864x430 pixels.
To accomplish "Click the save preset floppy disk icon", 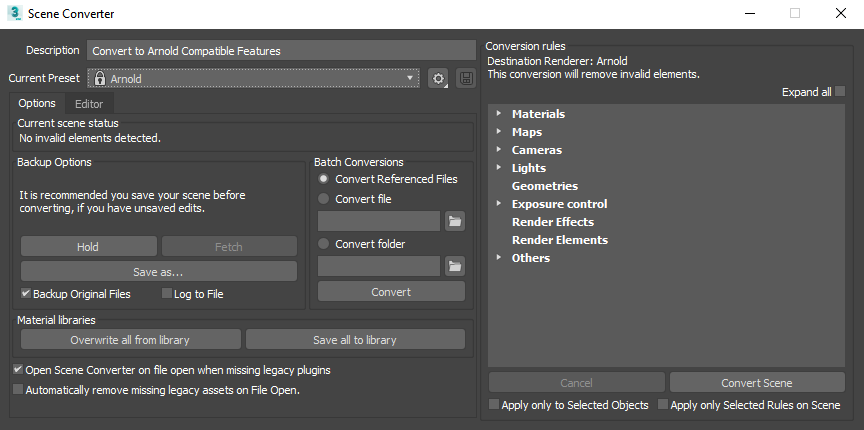I will point(465,78).
